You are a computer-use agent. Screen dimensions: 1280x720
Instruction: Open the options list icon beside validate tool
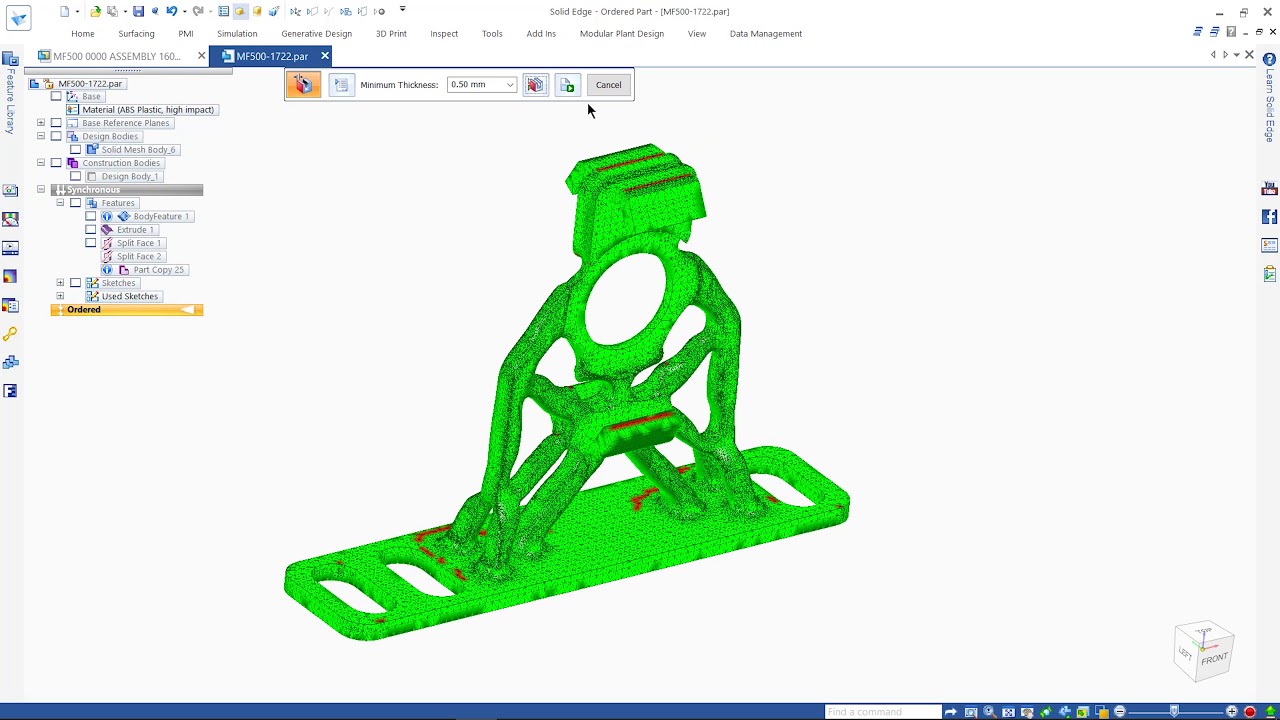[341, 84]
